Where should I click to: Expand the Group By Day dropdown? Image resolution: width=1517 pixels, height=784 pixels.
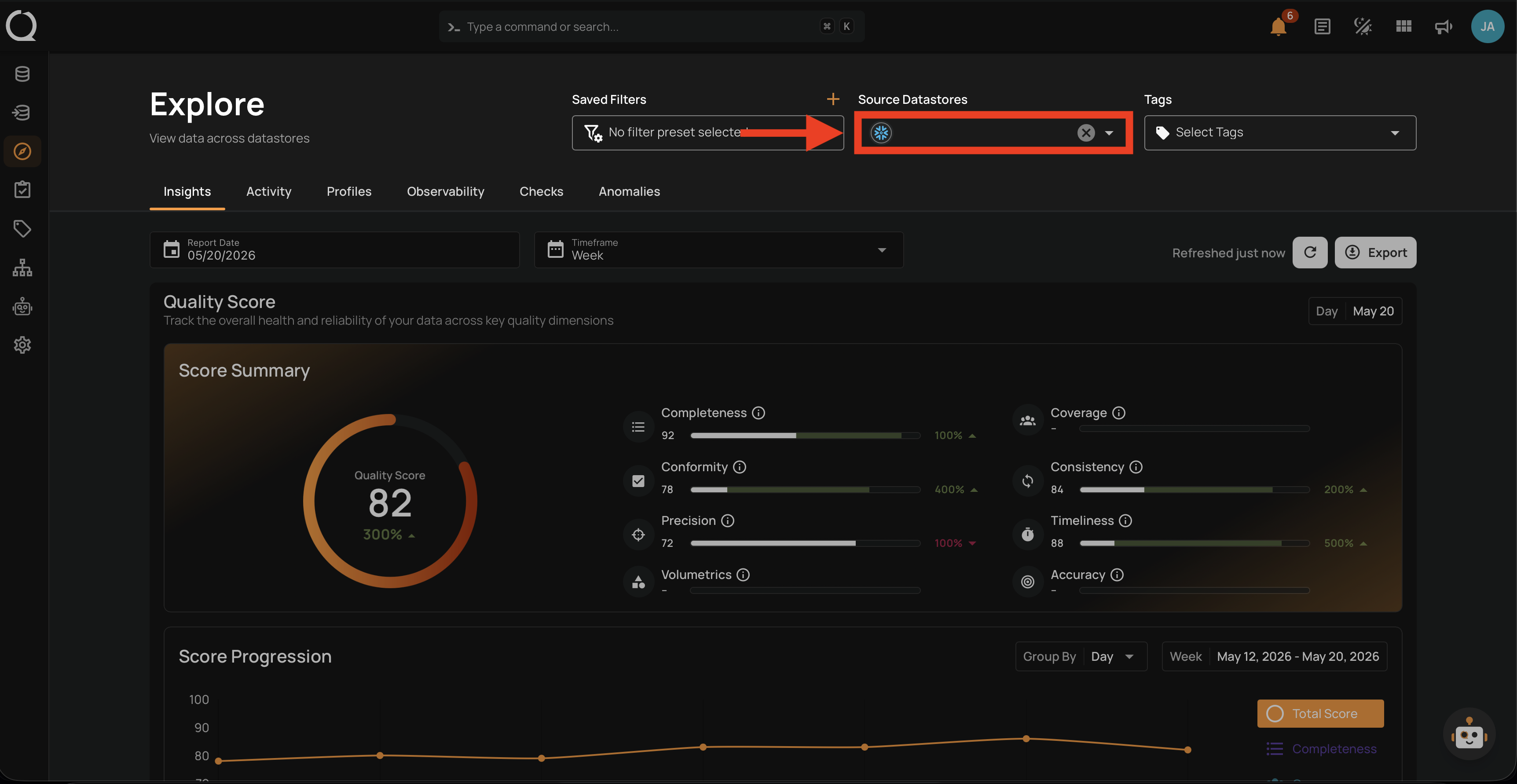tap(1081, 656)
